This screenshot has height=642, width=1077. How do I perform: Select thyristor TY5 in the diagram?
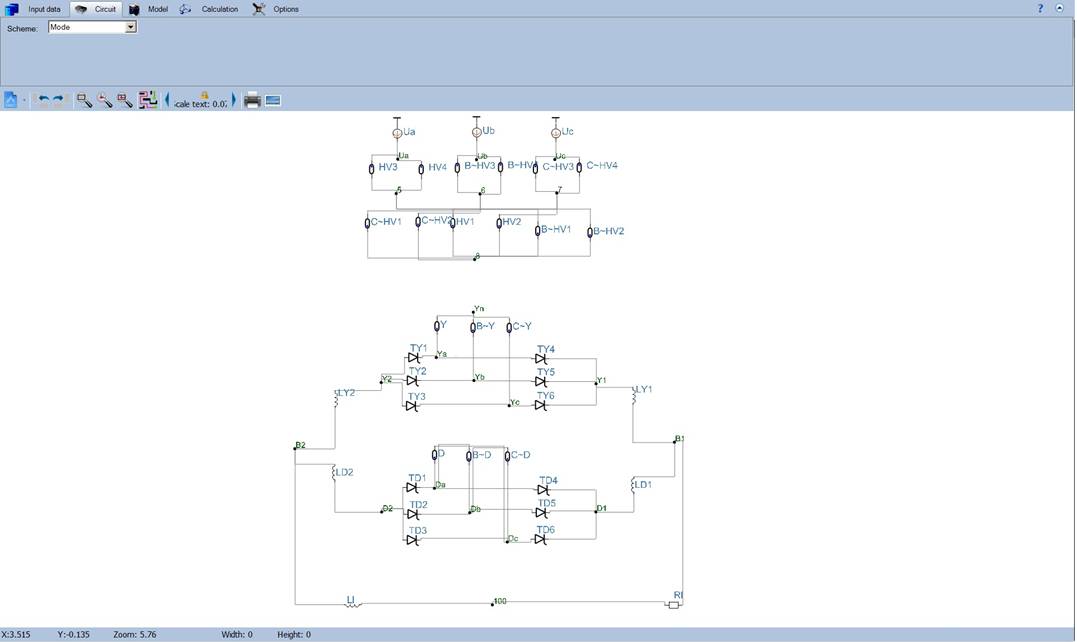(541, 382)
